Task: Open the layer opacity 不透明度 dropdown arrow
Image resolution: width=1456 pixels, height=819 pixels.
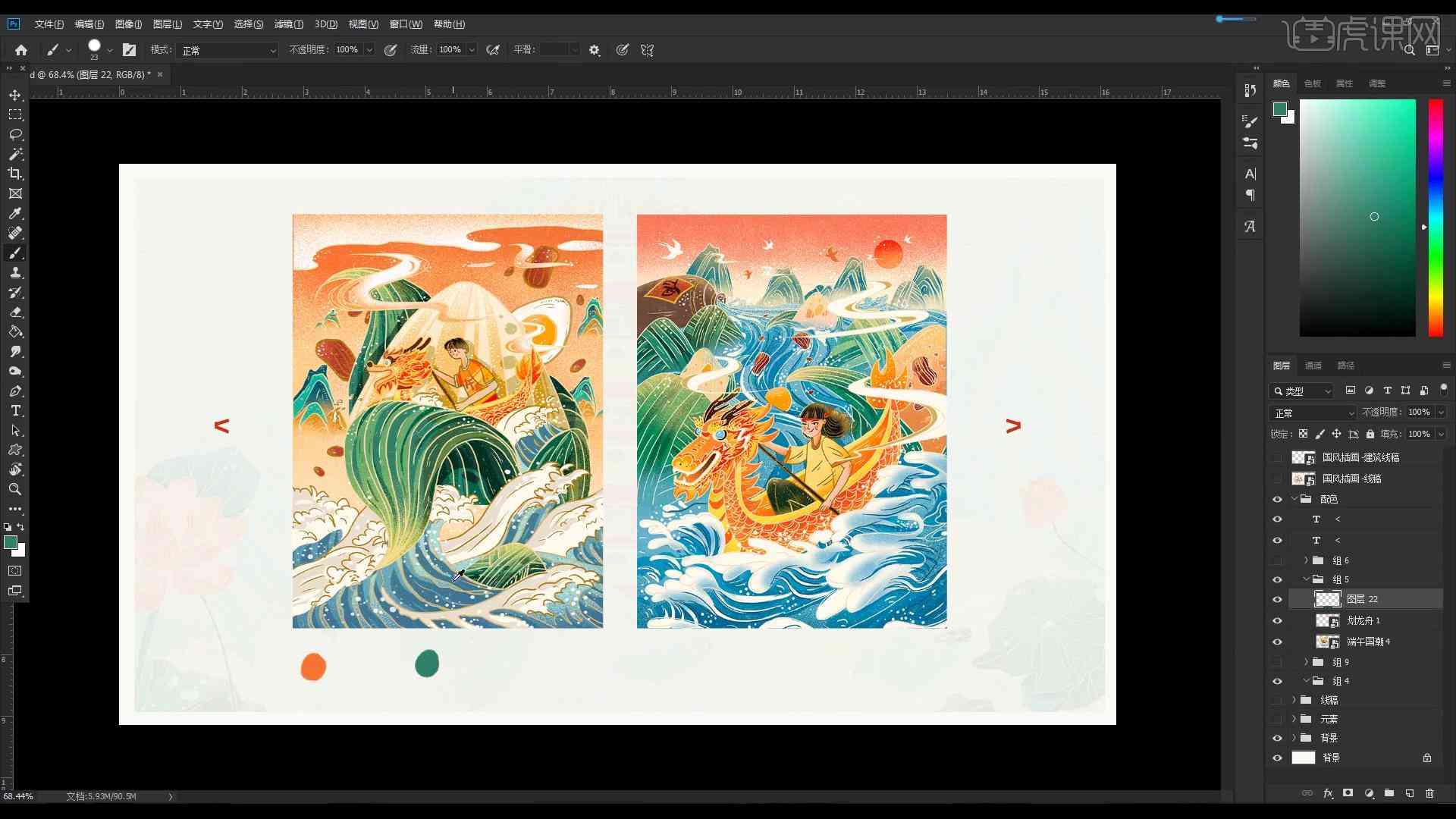Action: pos(1440,413)
